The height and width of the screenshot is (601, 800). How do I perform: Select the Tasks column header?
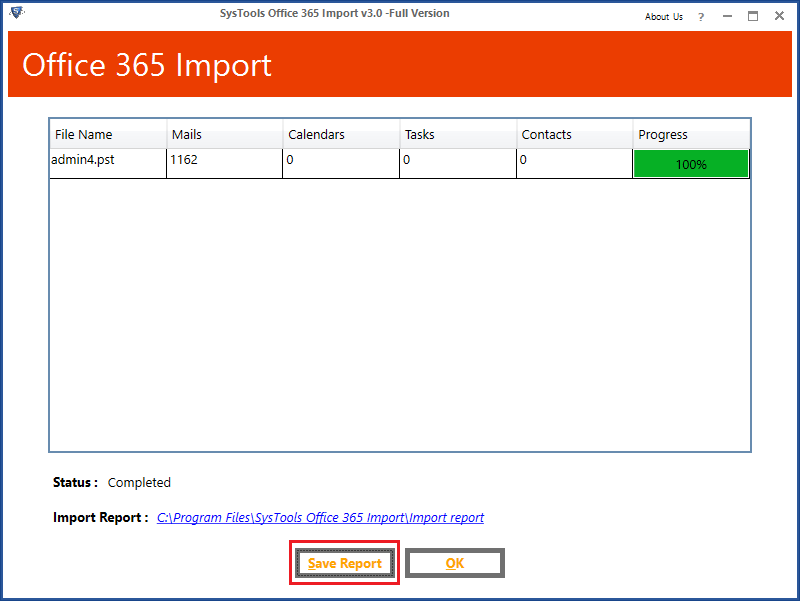click(458, 134)
